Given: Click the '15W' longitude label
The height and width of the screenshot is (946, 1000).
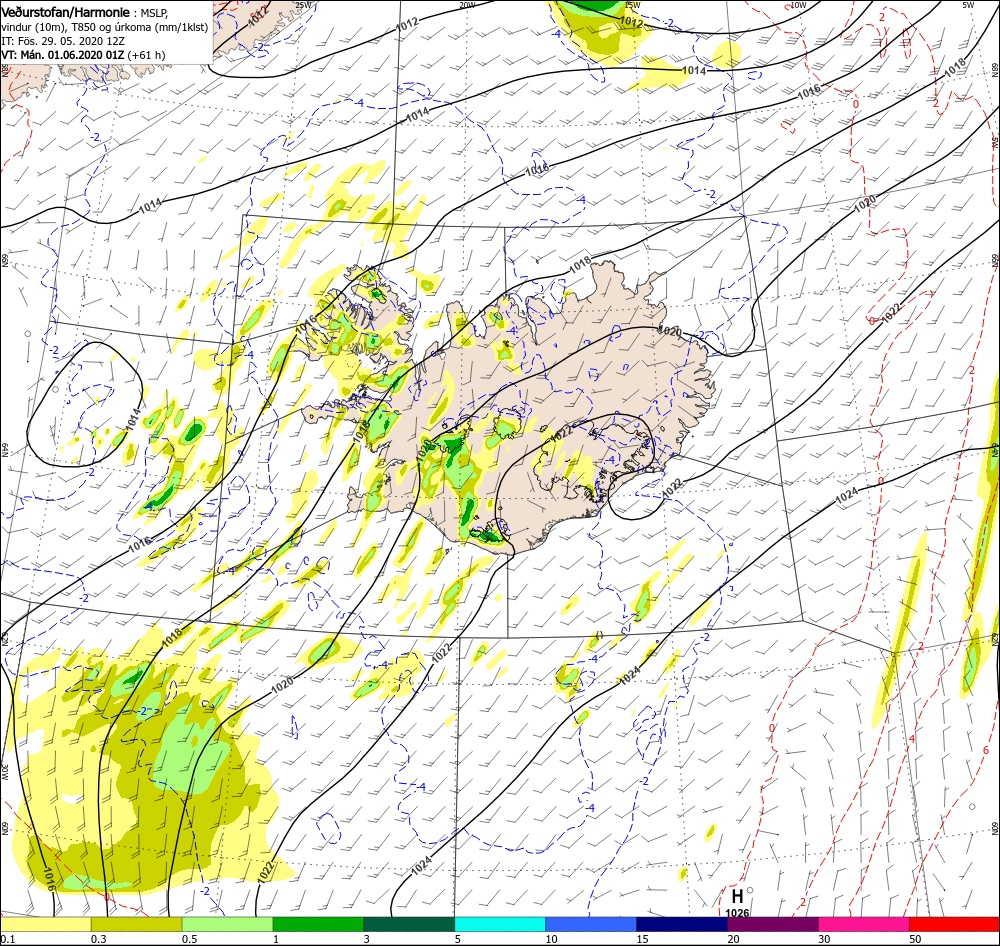Looking at the screenshot, I should [633, 5].
